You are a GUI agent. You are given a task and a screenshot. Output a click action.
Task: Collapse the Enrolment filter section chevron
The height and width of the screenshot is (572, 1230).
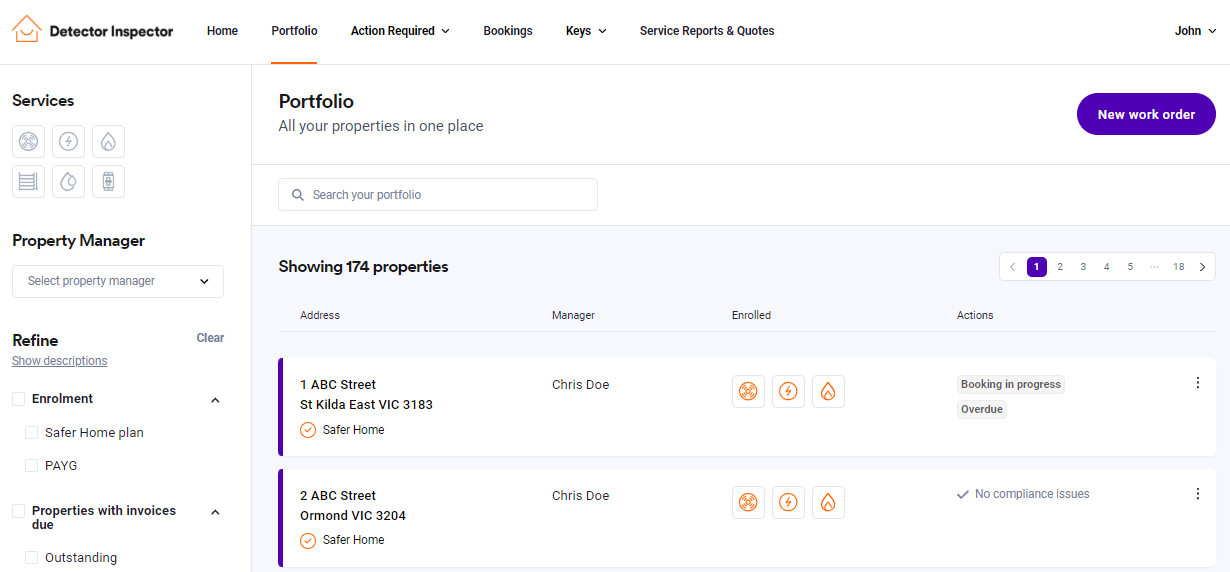[215, 400]
